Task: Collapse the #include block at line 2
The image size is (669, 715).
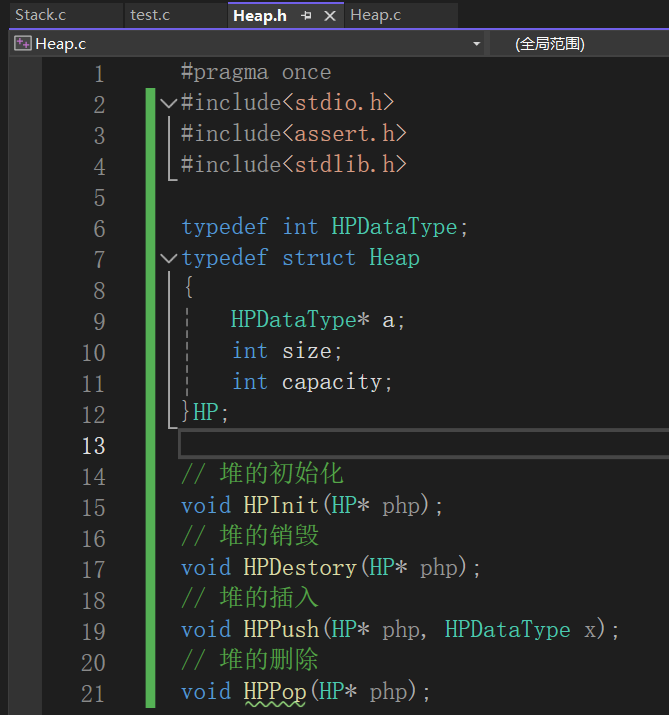Action: pyautogui.click(x=169, y=104)
